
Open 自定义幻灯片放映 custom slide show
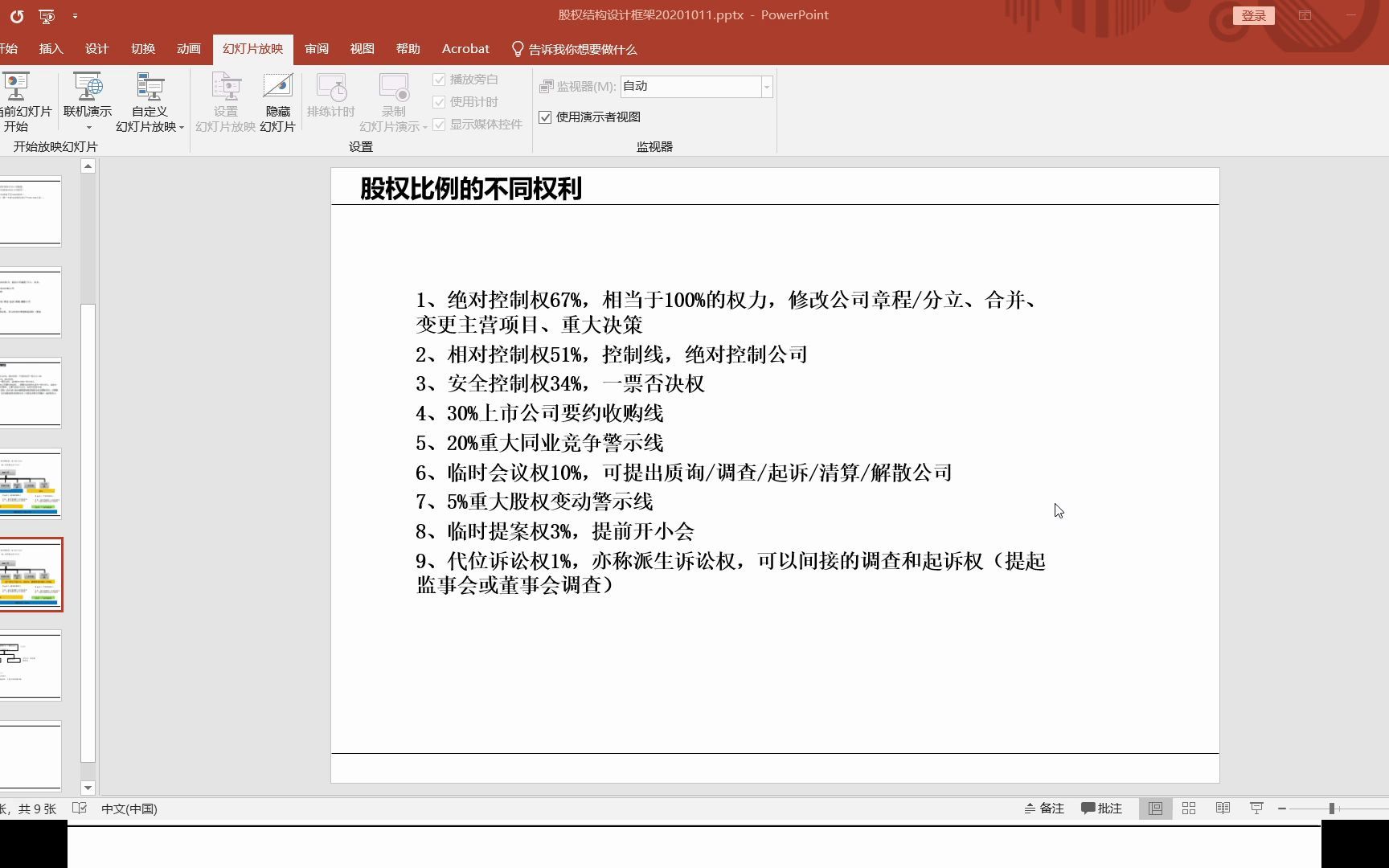point(150,103)
